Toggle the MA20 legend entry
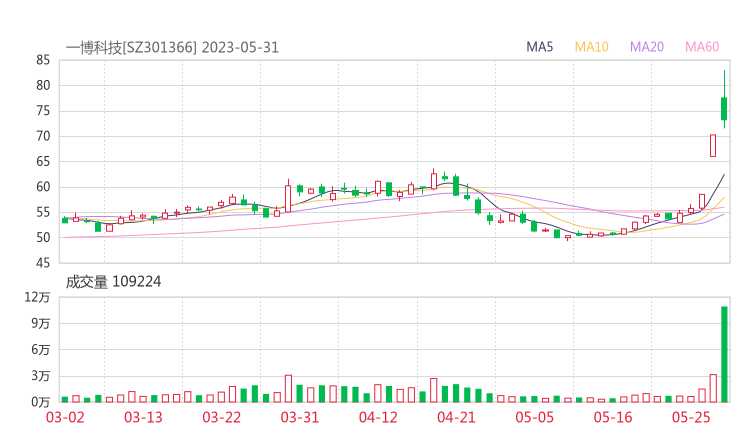Screen dimensions: 740x440 (647, 47)
